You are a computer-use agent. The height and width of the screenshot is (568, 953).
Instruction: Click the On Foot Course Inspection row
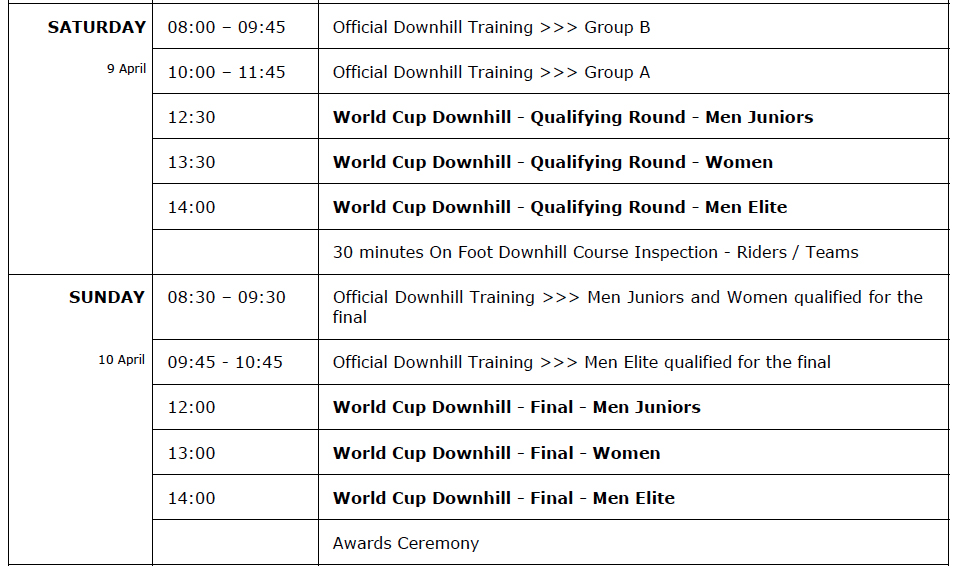(x=595, y=253)
